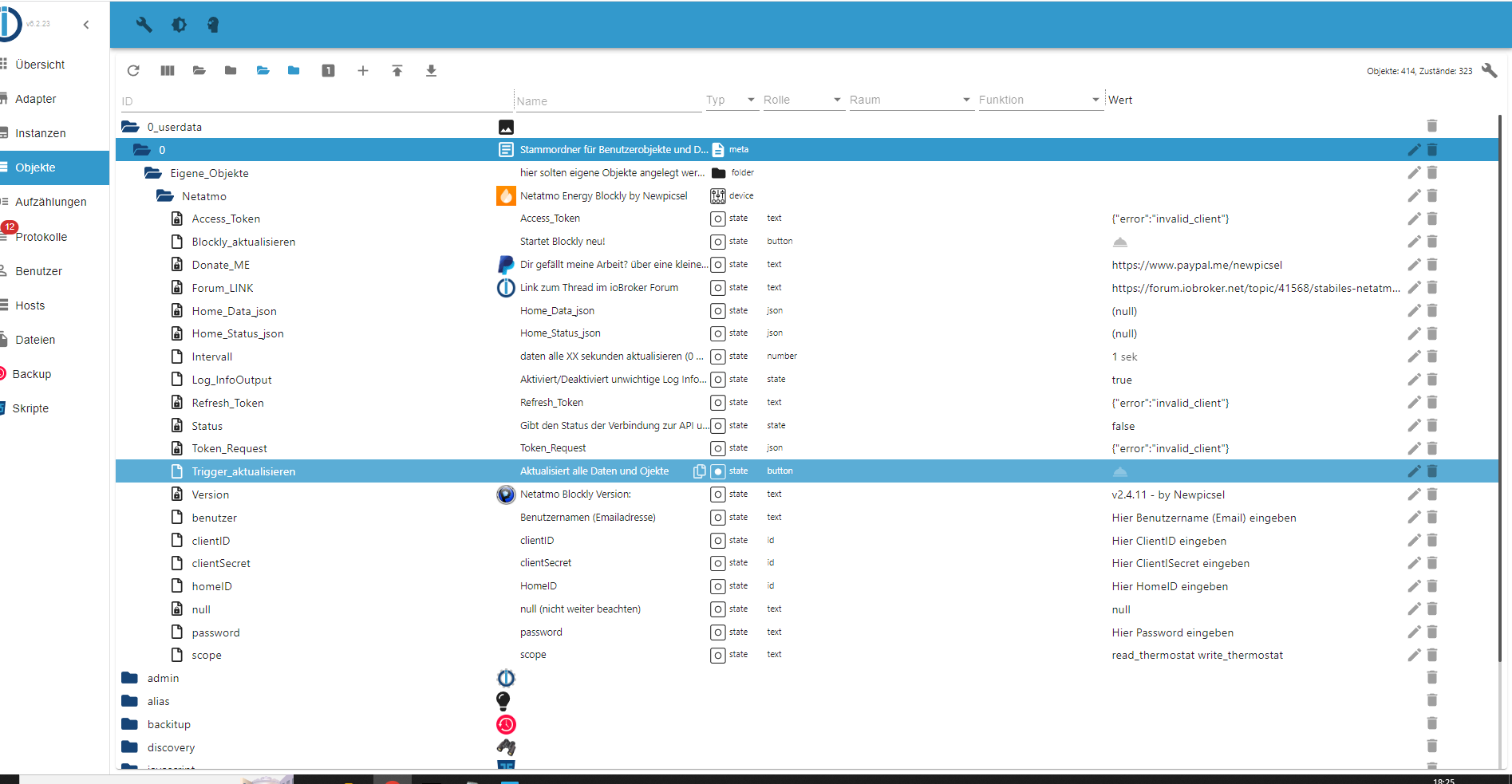Viewport: 1512px width, 784px height.
Task: Expand the discovery folder
Action: [130, 747]
